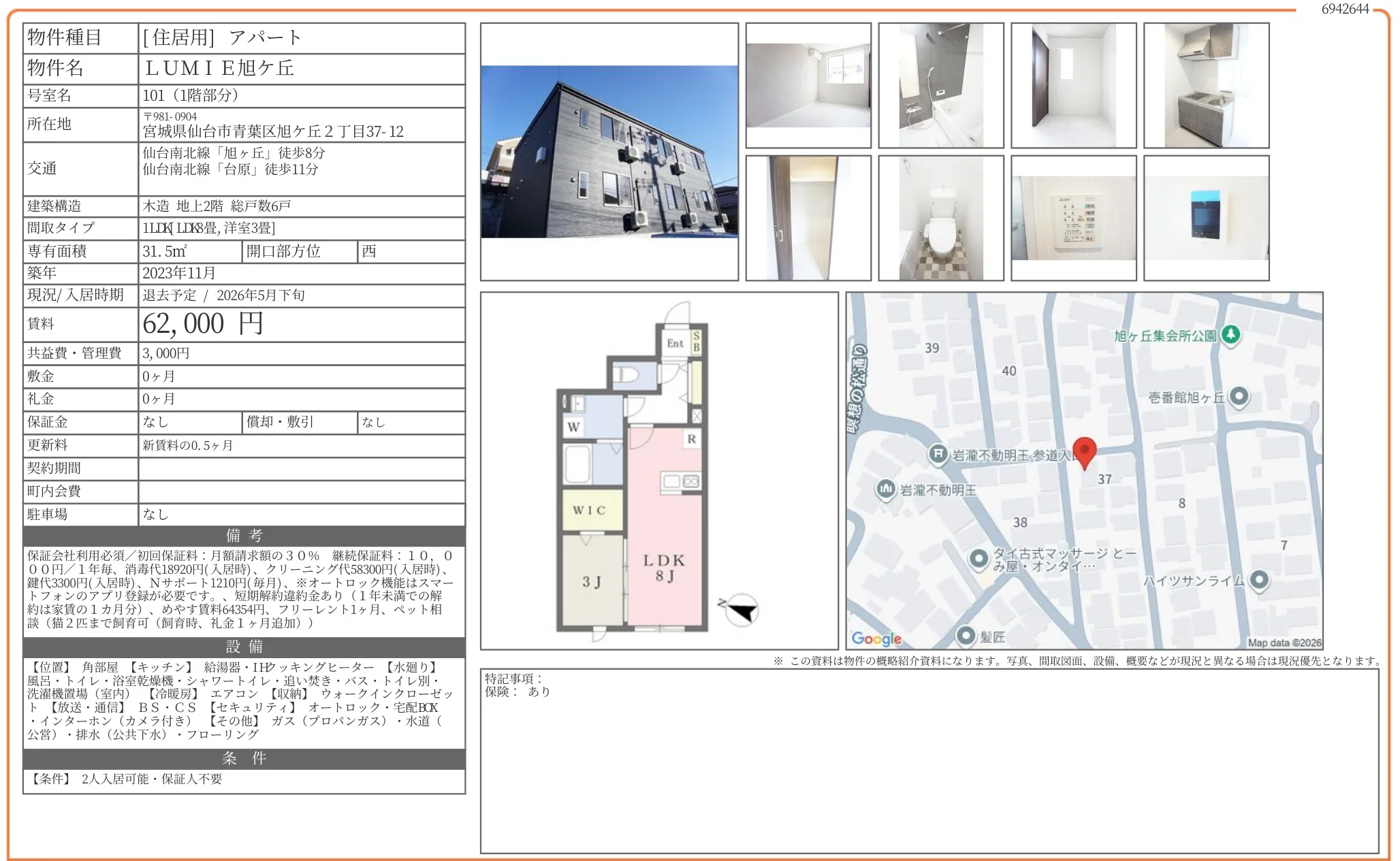
Task: Click the green park marker icon
Action: (x=1230, y=334)
